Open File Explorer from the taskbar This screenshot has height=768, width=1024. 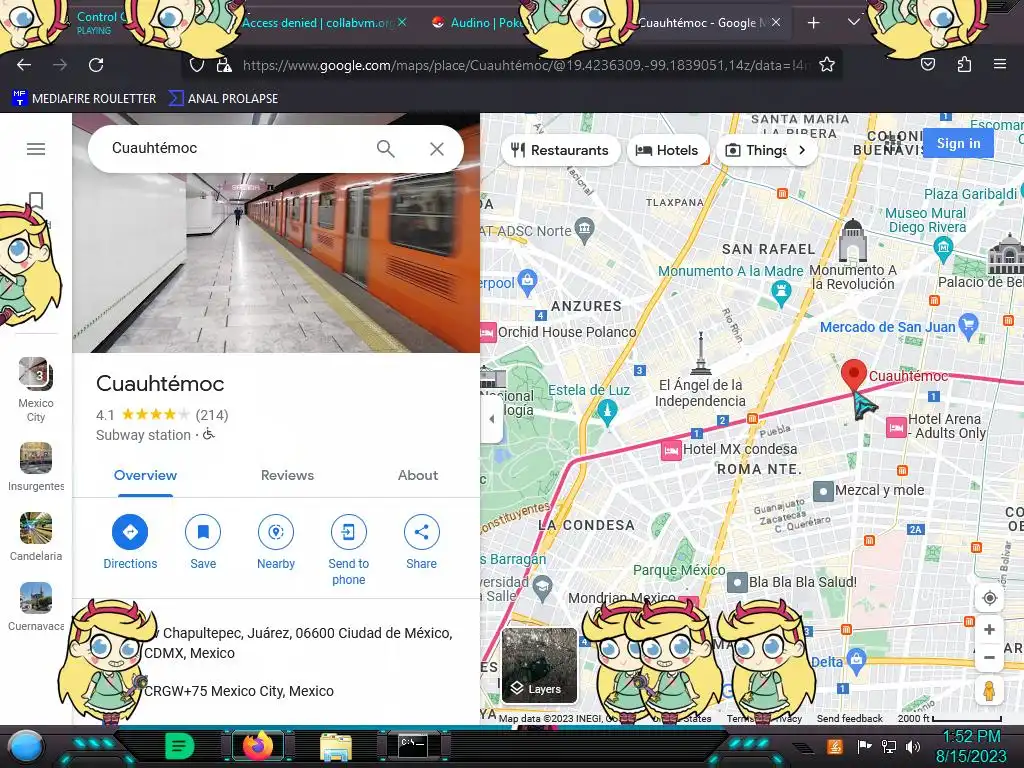pos(336,746)
